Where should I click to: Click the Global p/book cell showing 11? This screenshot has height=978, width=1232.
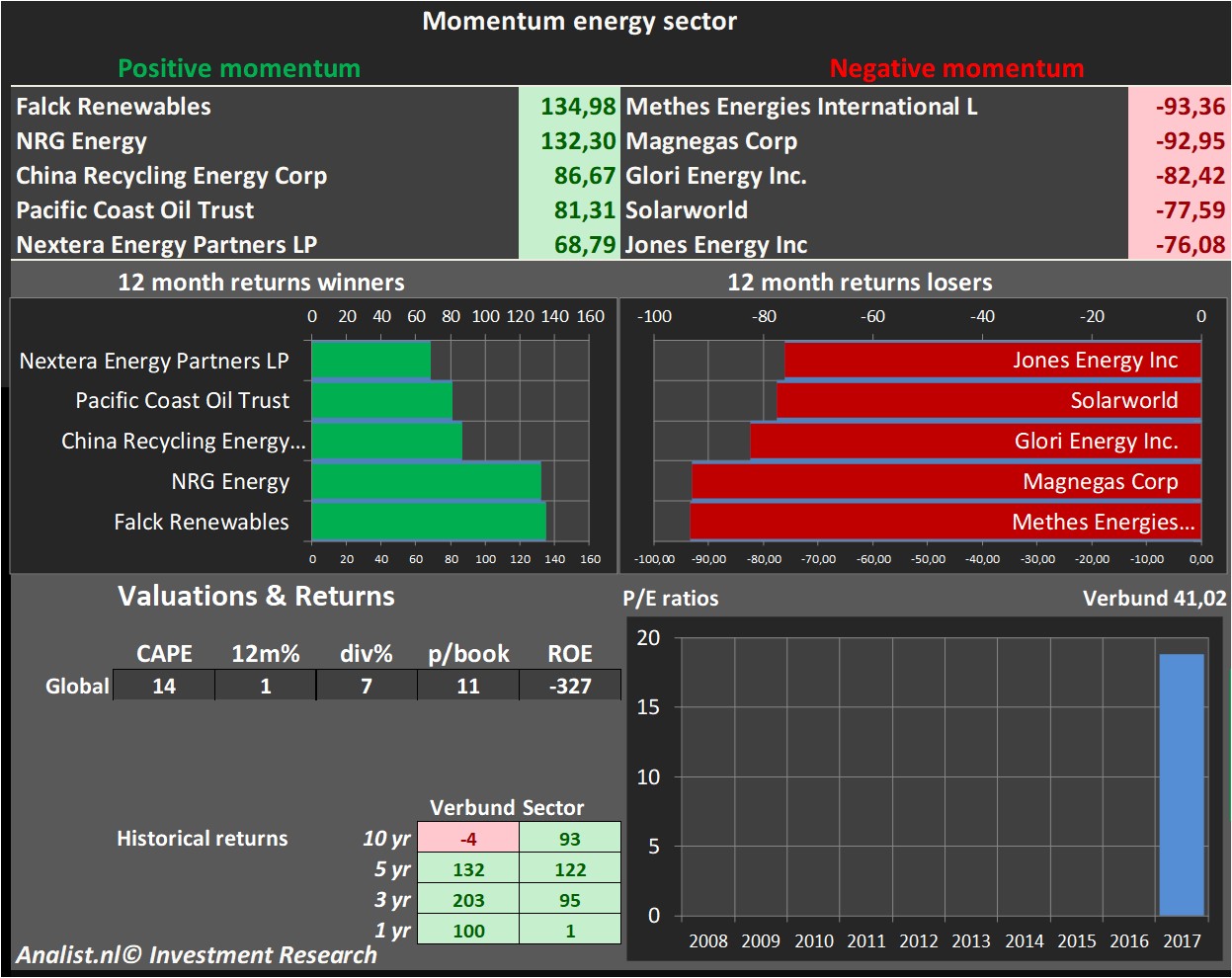[x=468, y=686]
